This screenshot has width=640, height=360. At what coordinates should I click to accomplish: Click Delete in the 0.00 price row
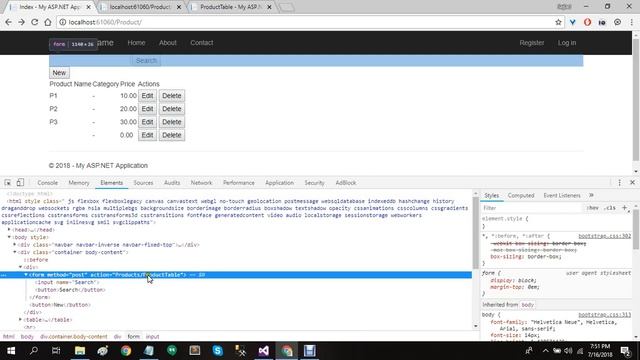point(172,135)
